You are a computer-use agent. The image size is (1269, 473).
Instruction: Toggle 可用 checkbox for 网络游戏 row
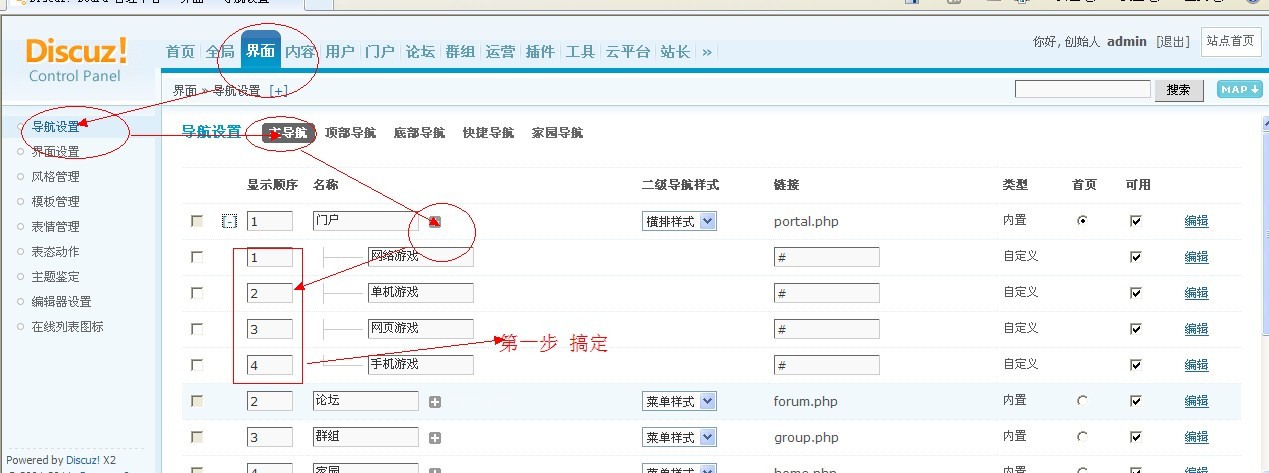coord(1135,257)
